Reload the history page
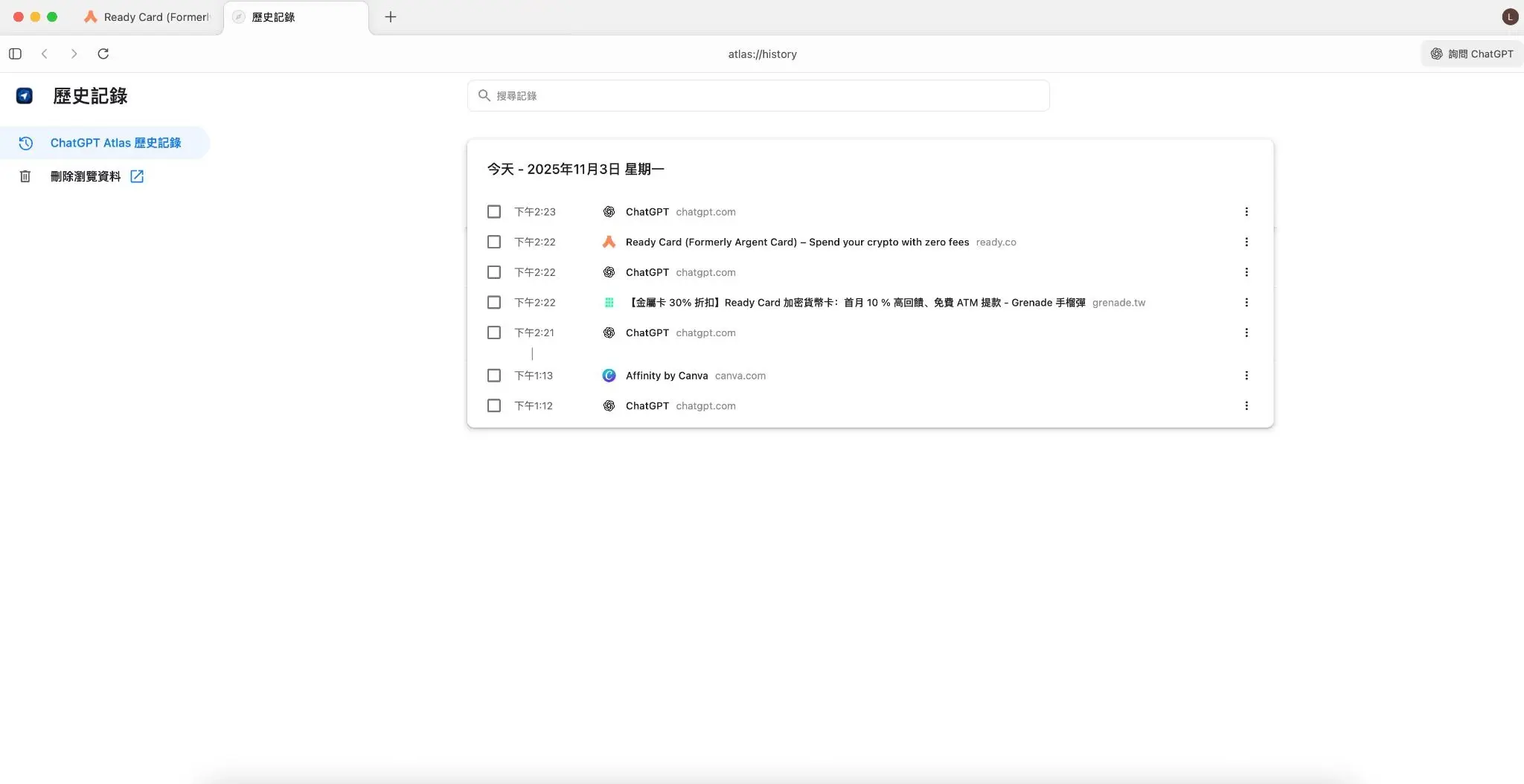1524x784 pixels. coord(104,54)
